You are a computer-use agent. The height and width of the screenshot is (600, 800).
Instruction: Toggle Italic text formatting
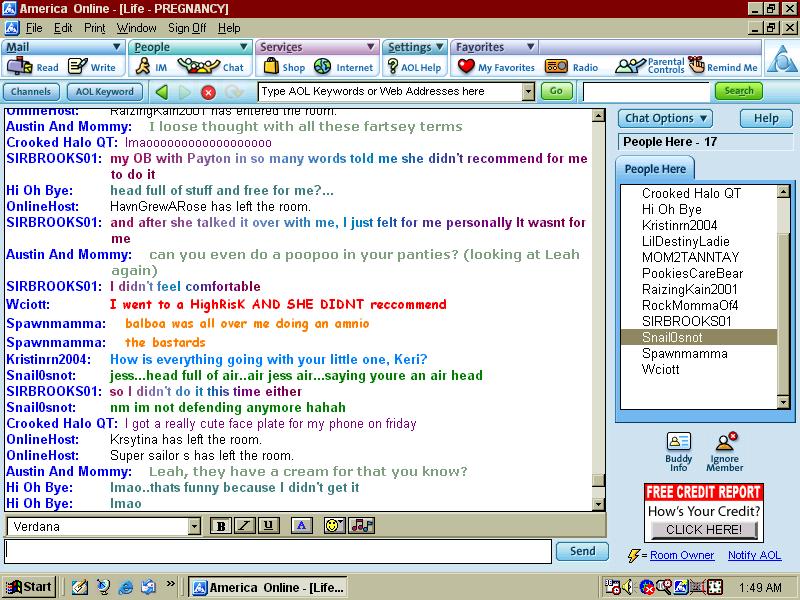(x=245, y=526)
